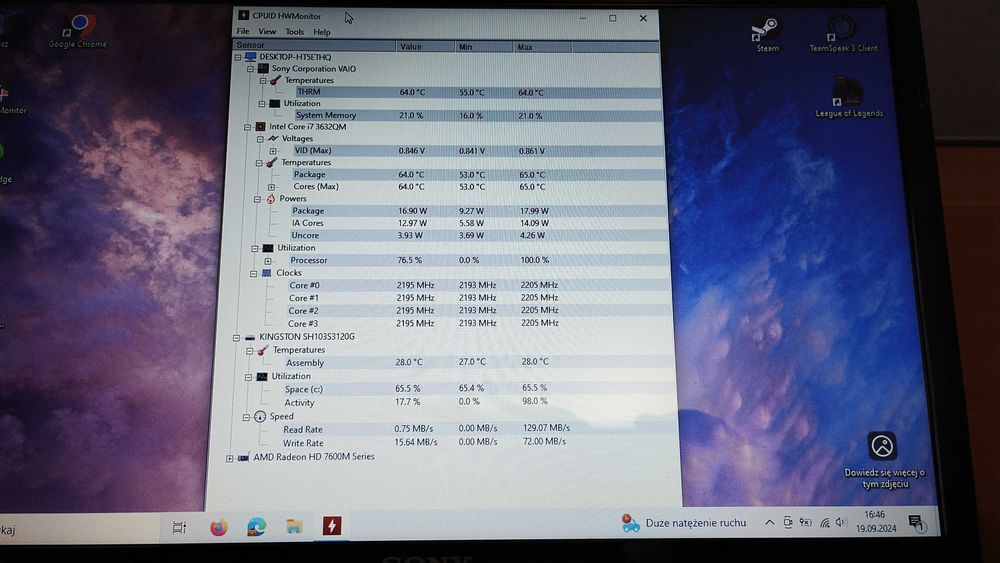This screenshot has width=1000, height=563.
Task: Expand the Processor utilization row
Action: tap(268, 261)
